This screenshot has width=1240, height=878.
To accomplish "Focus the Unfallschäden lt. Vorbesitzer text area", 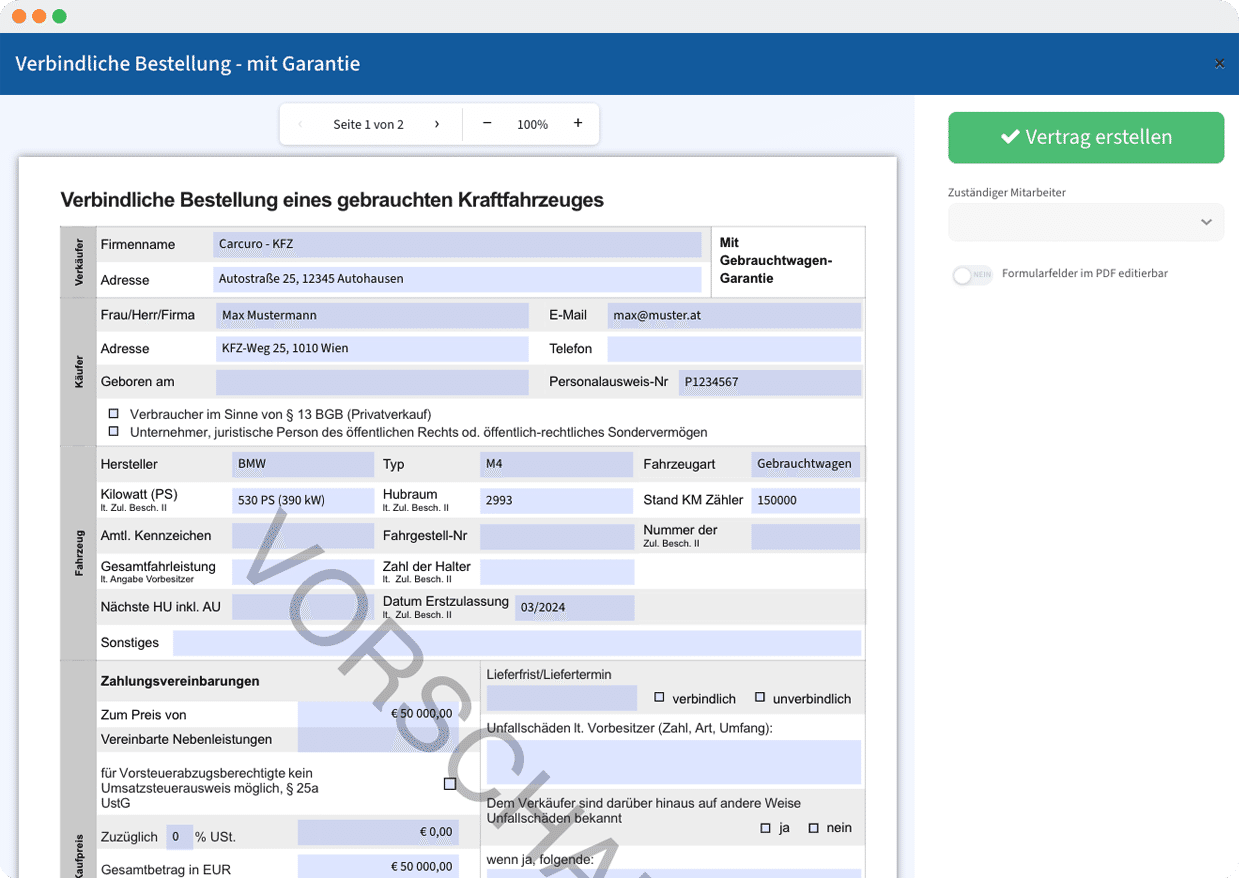I will [x=674, y=762].
